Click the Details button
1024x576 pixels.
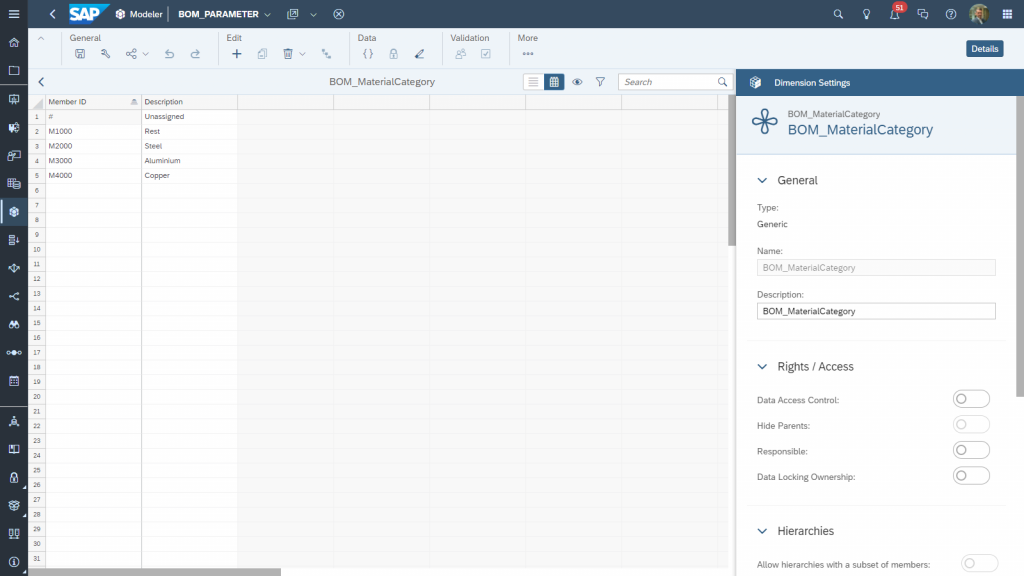coord(984,49)
